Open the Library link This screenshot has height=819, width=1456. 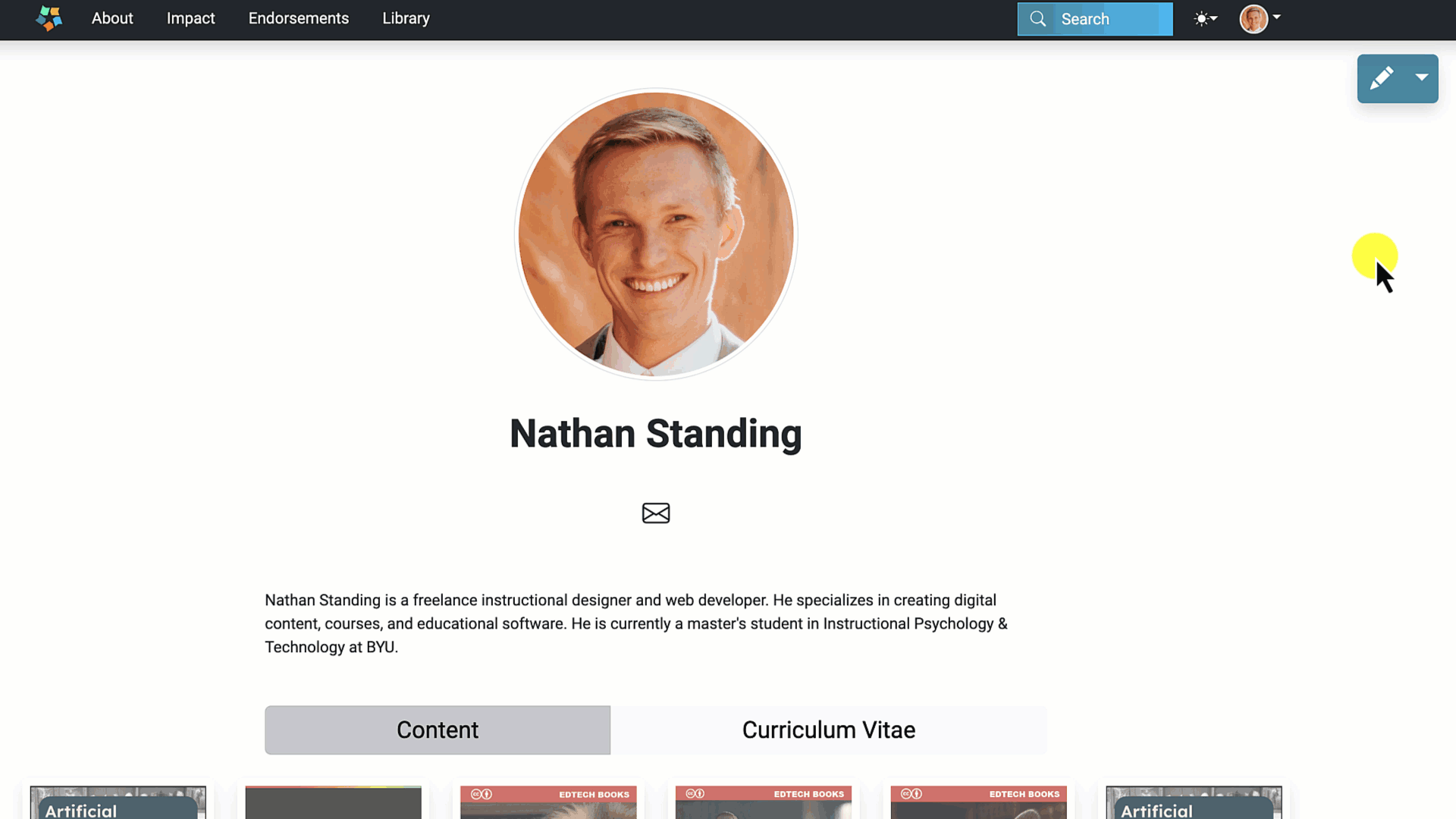[406, 18]
